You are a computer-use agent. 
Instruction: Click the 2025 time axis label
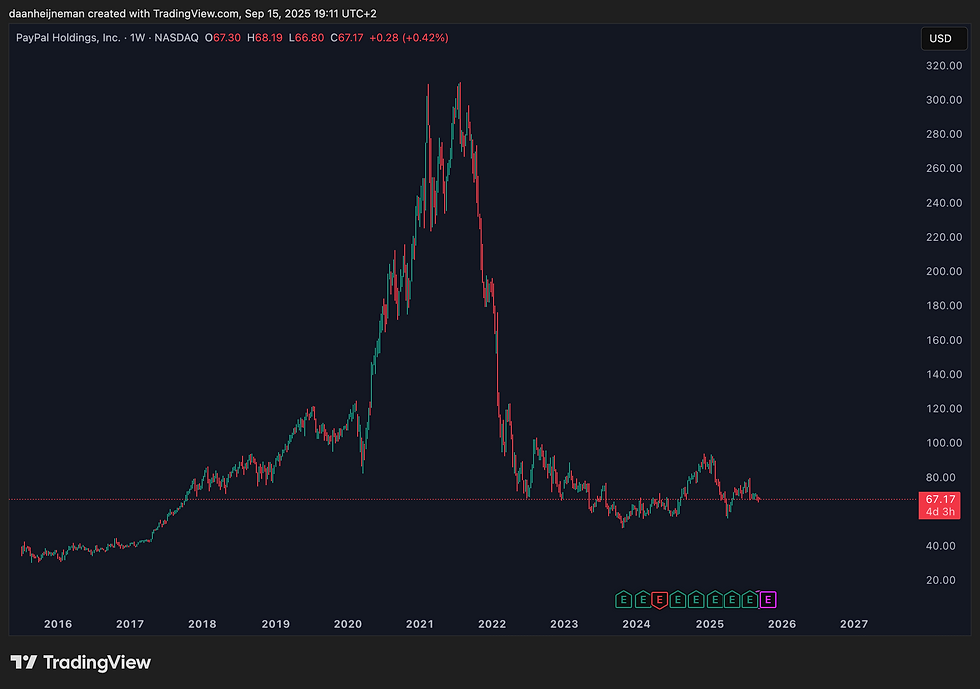tap(710, 624)
